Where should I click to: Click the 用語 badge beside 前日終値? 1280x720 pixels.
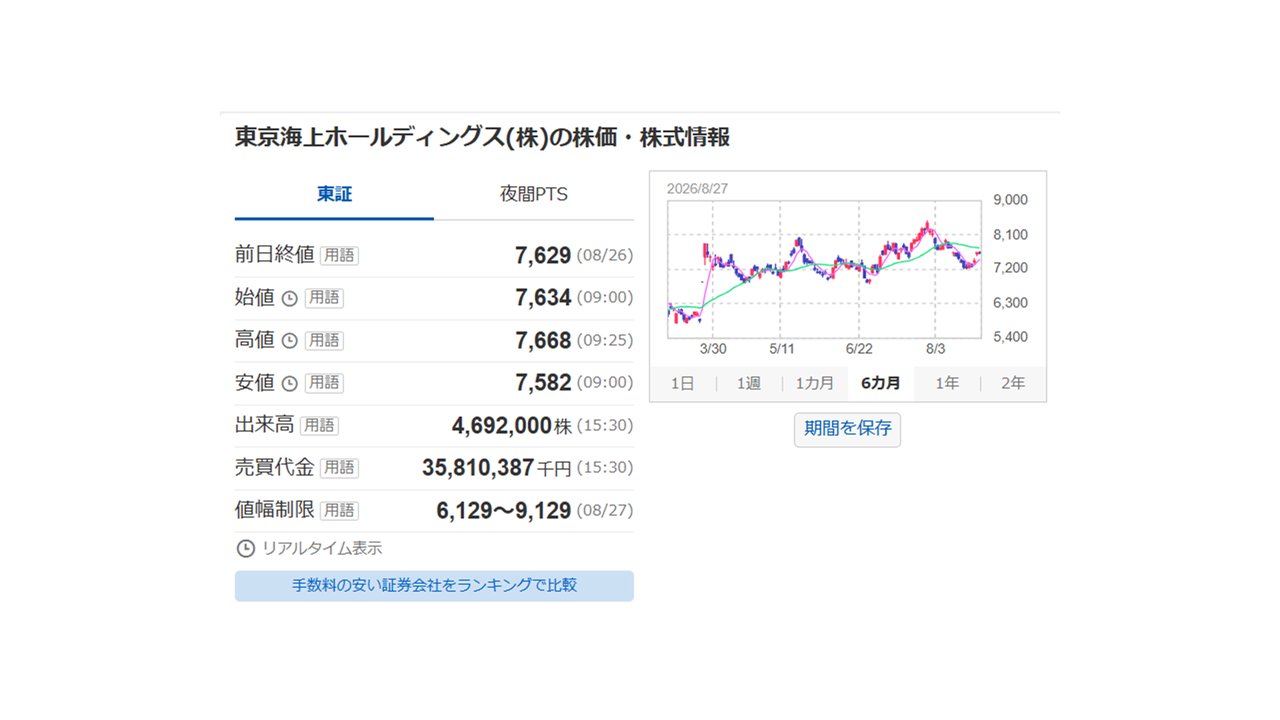[339, 255]
